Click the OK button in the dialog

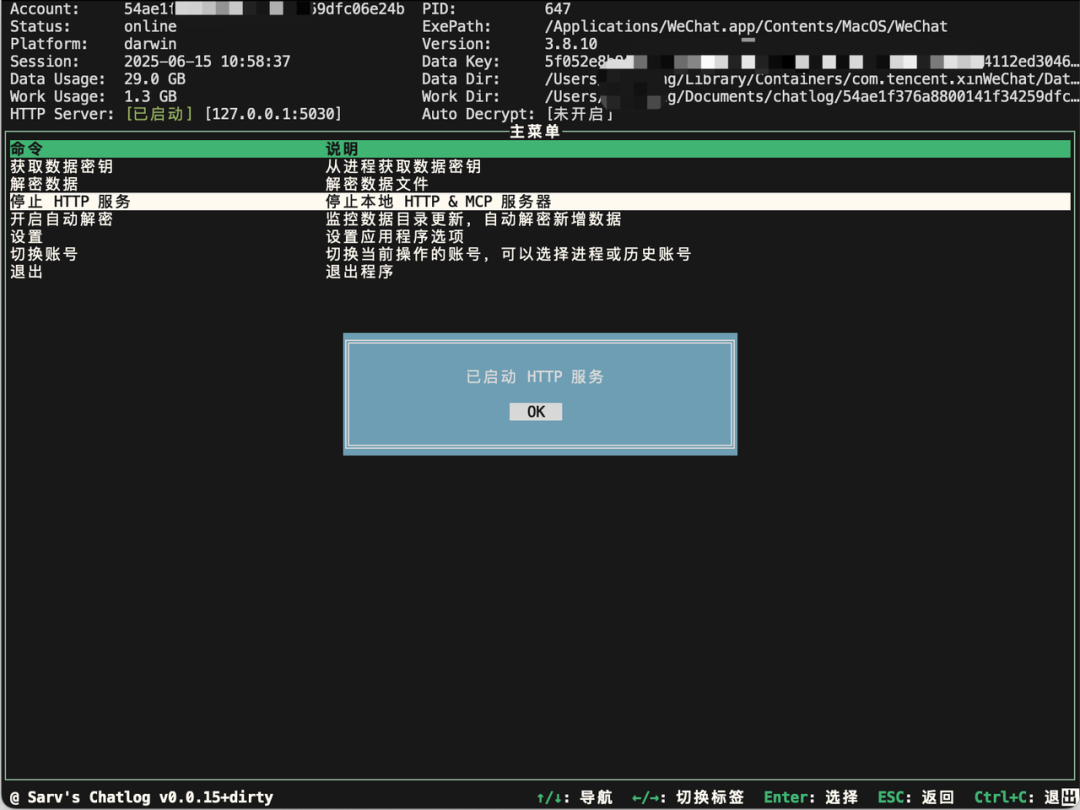(535, 411)
